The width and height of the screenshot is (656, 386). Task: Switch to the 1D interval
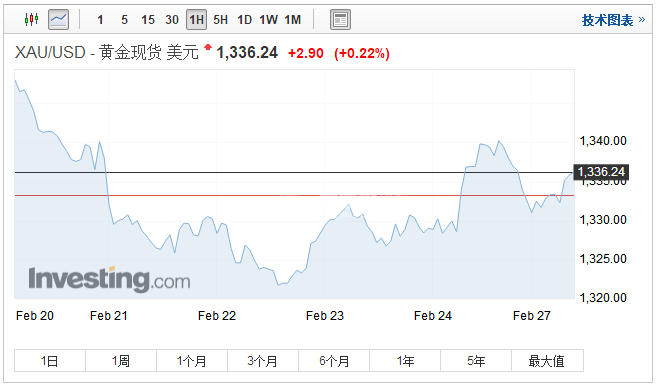coord(244,20)
